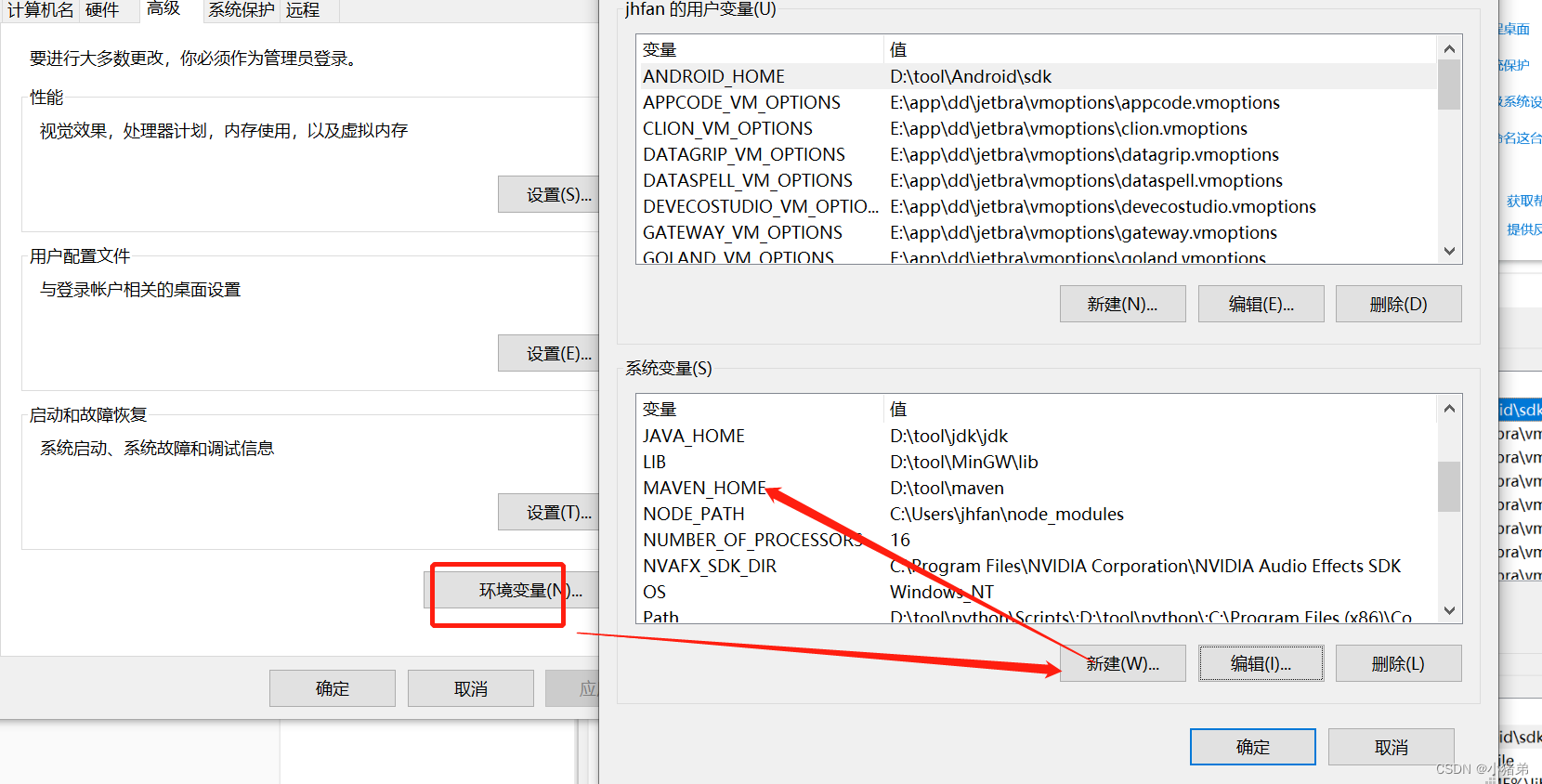Select the ANDROID_HOME user variable row
1542x784 pixels.
point(1037,76)
